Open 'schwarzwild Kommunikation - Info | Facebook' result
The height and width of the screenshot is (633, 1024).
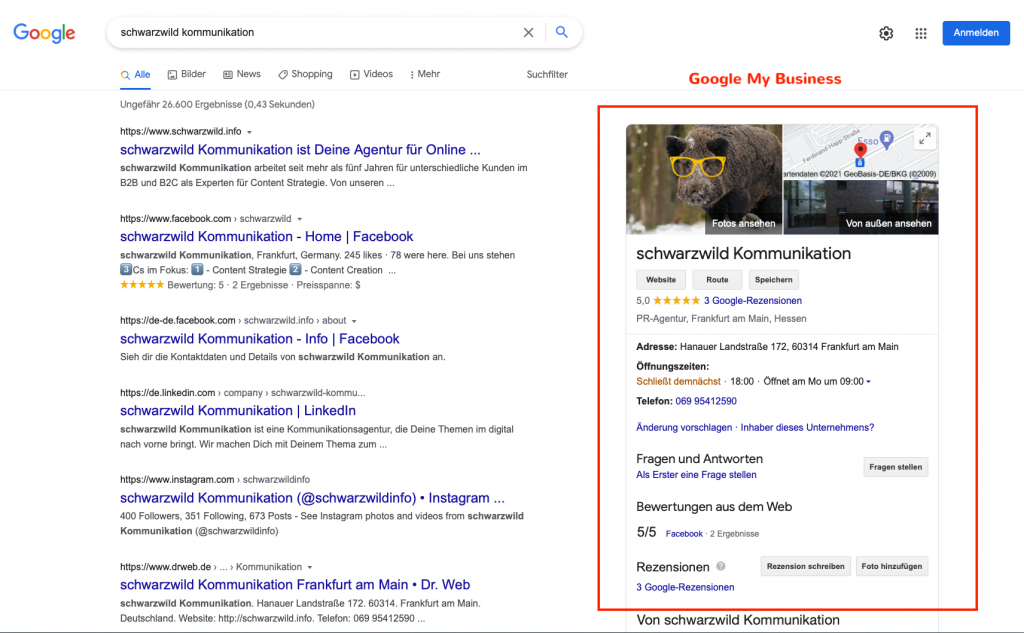click(x=259, y=338)
